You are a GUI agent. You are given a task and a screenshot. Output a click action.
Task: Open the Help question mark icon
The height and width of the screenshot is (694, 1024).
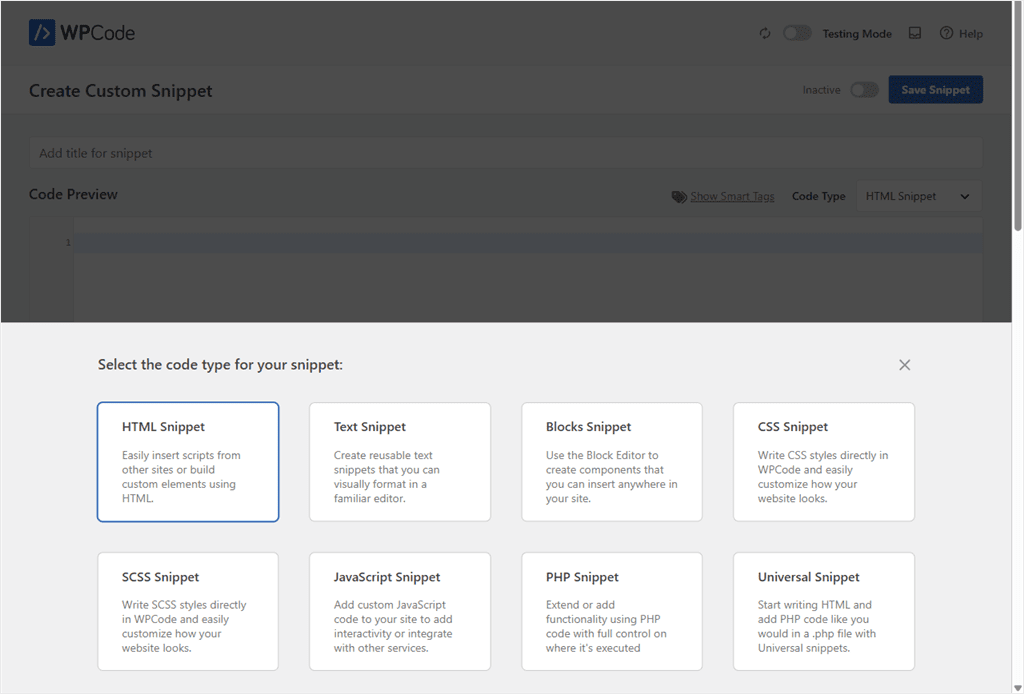click(x=946, y=33)
